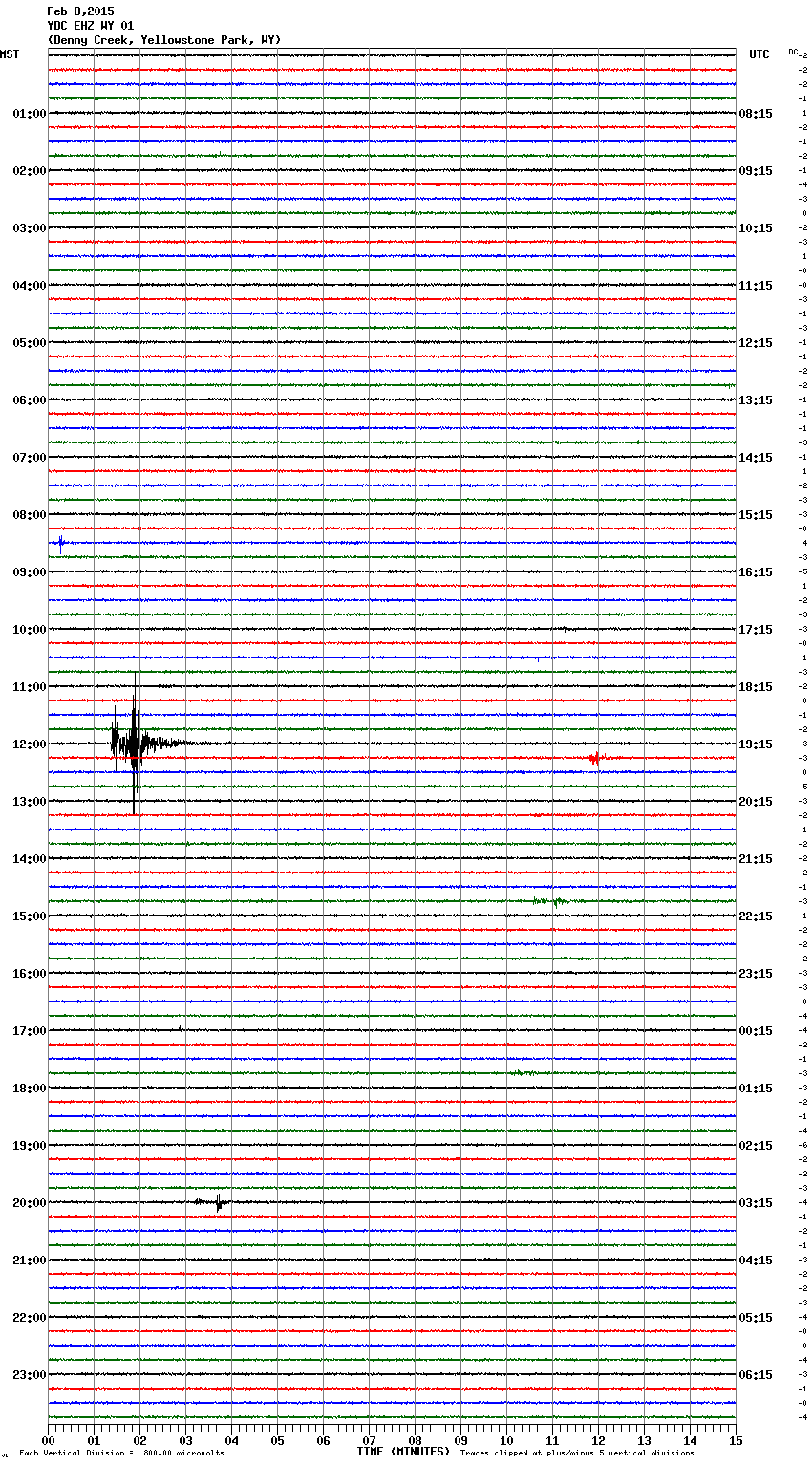The height and width of the screenshot is (1466, 812).
Task: Select the green disturbance near minute 11 before 15:00
Action: [x=552, y=901]
